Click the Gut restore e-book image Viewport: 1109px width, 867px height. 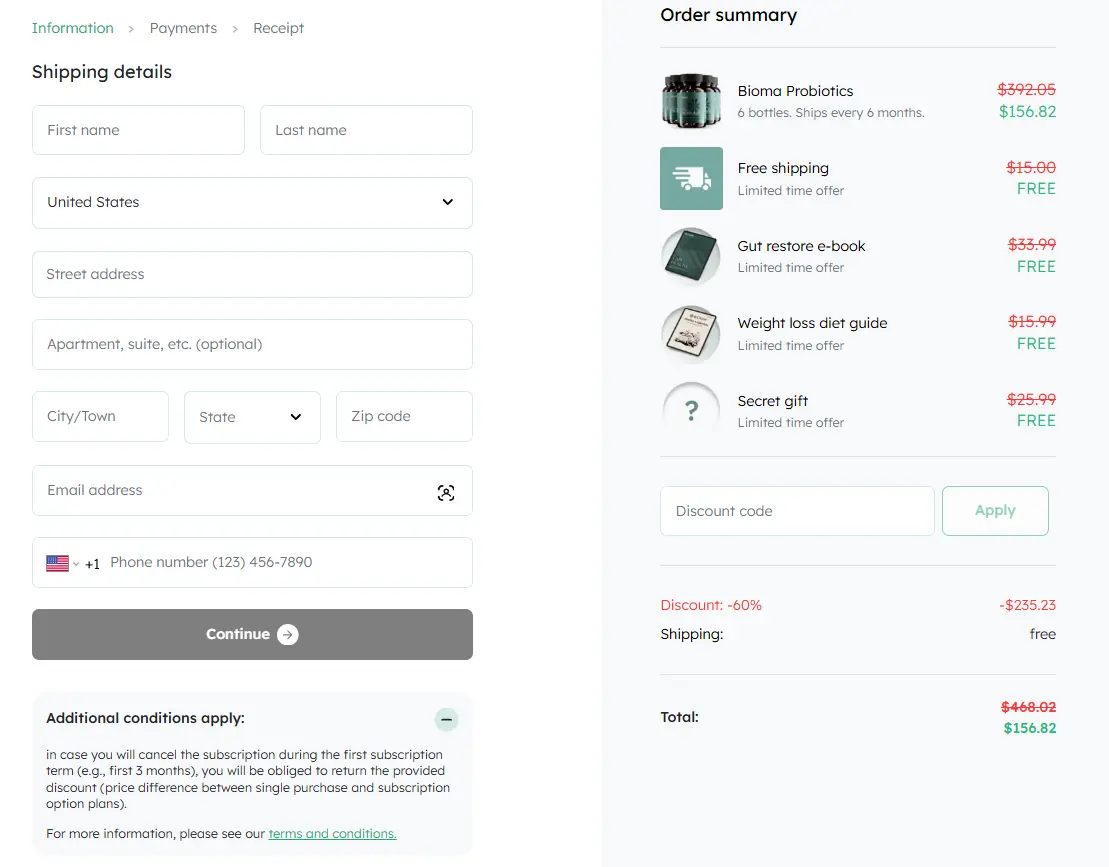(x=691, y=256)
